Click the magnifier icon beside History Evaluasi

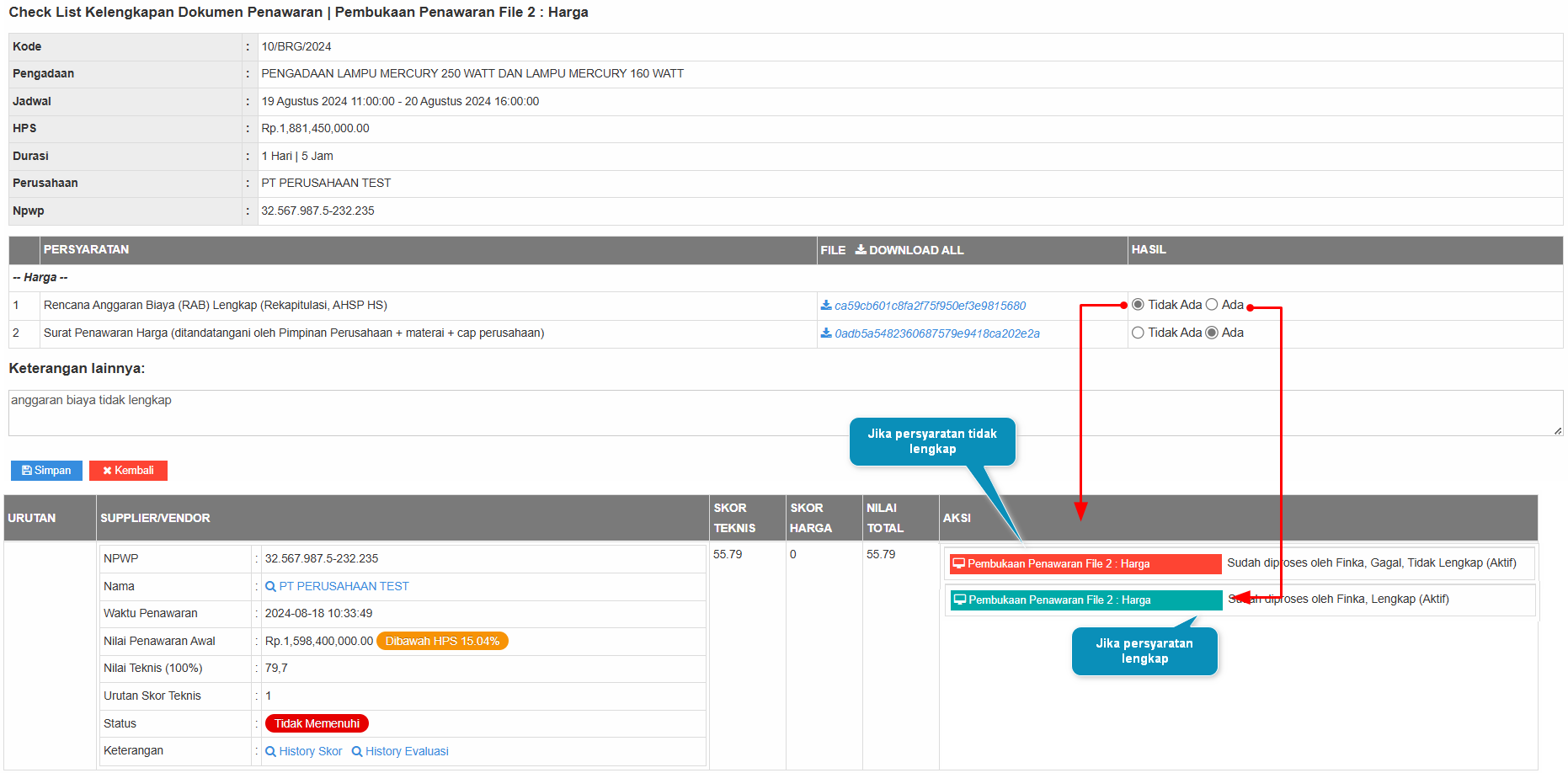tap(357, 752)
